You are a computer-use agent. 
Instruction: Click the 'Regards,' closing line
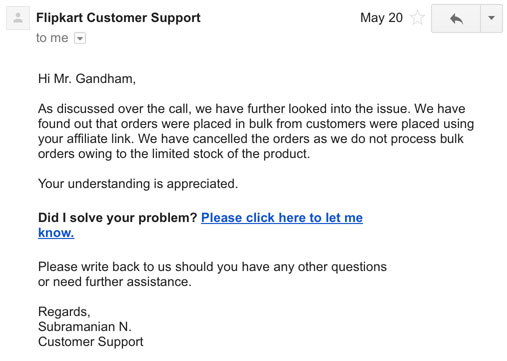[x=64, y=312]
